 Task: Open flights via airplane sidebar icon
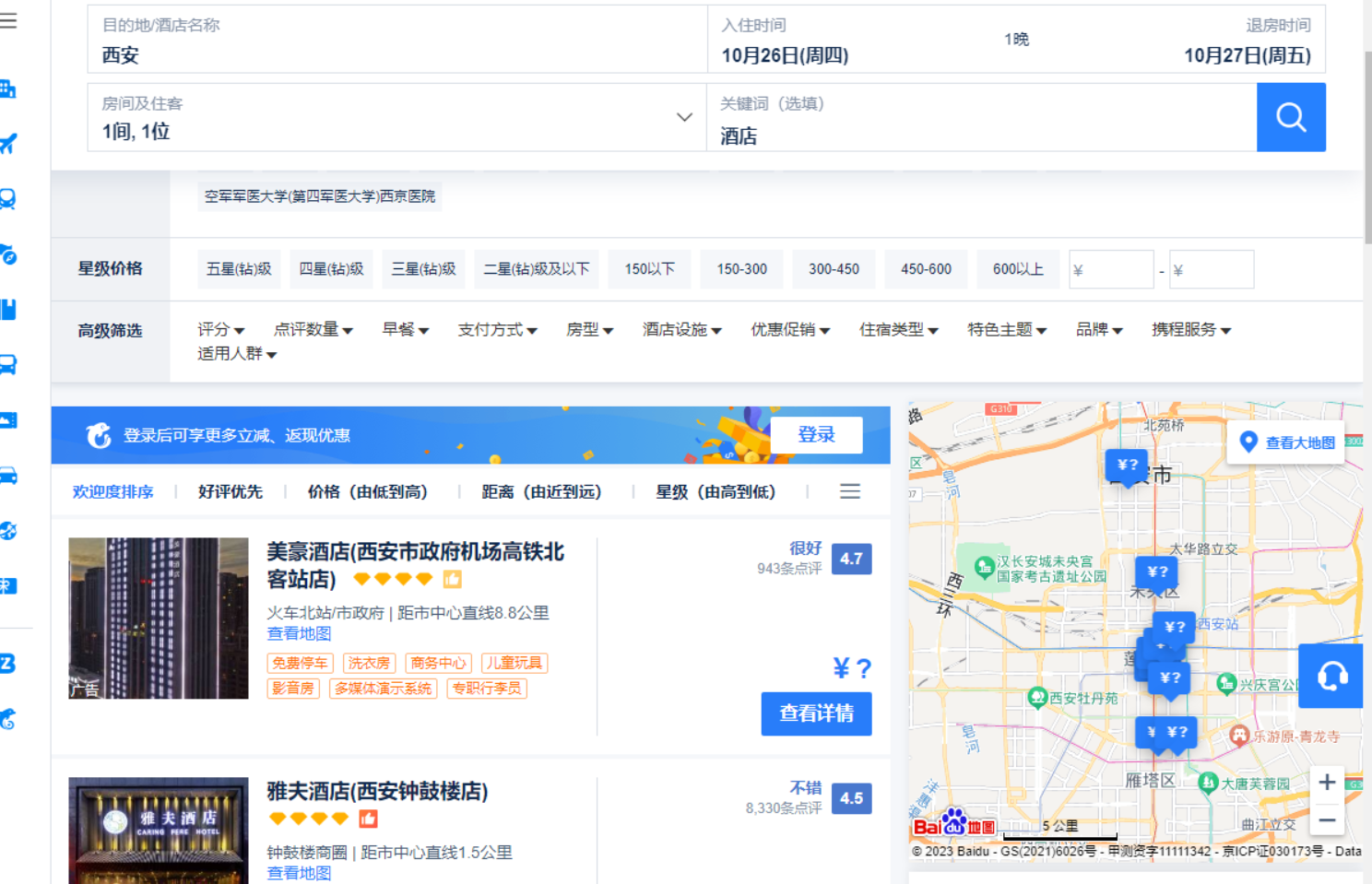tap(8, 144)
